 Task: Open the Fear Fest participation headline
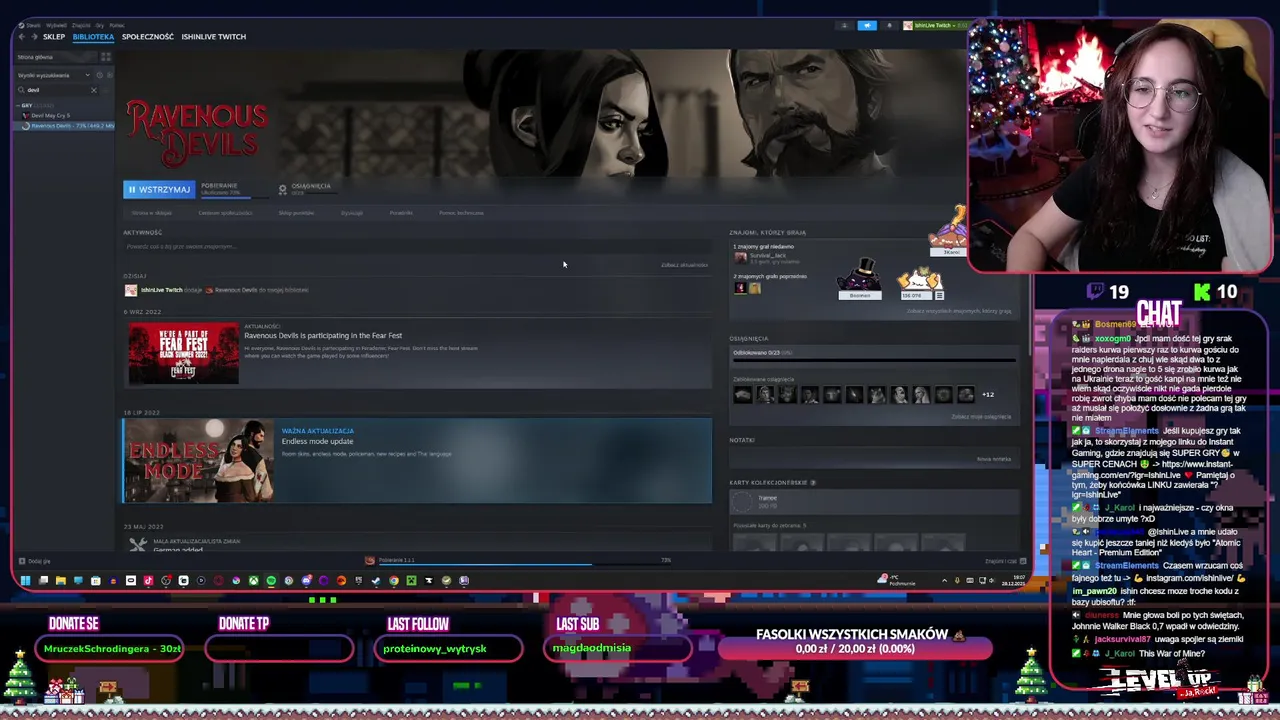pyautogui.click(x=323, y=336)
